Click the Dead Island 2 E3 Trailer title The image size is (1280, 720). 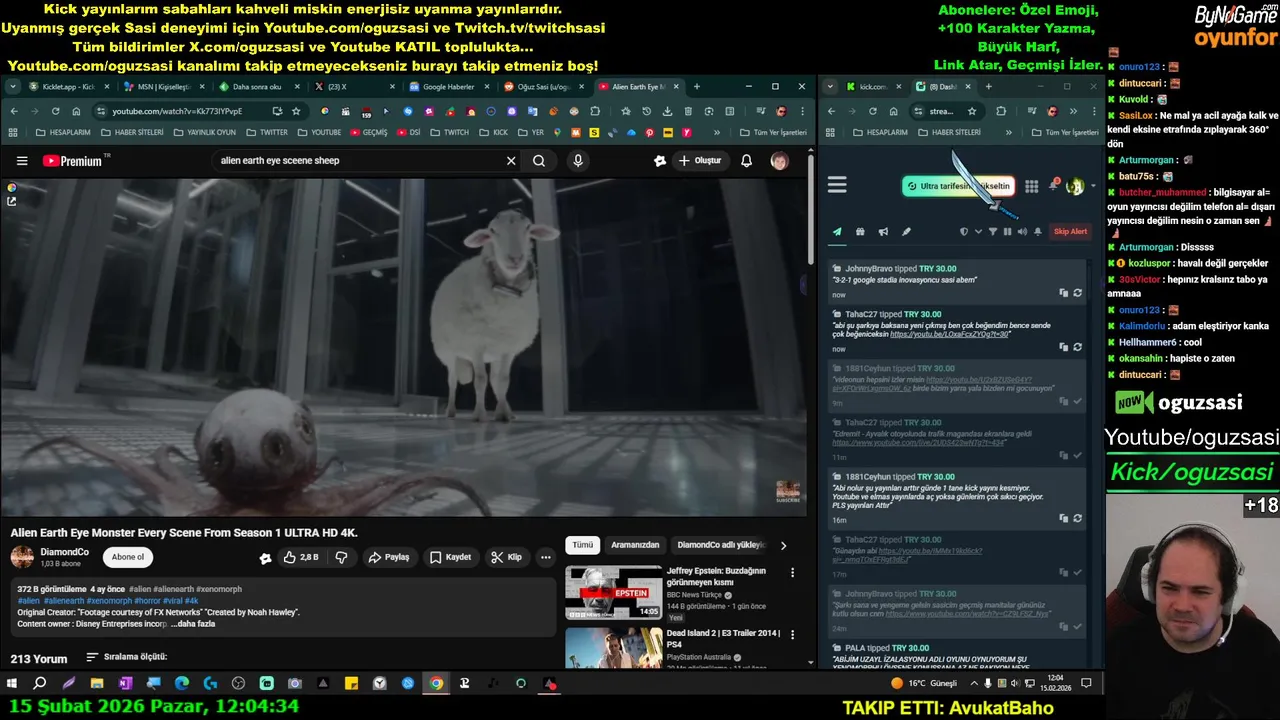click(723, 639)
